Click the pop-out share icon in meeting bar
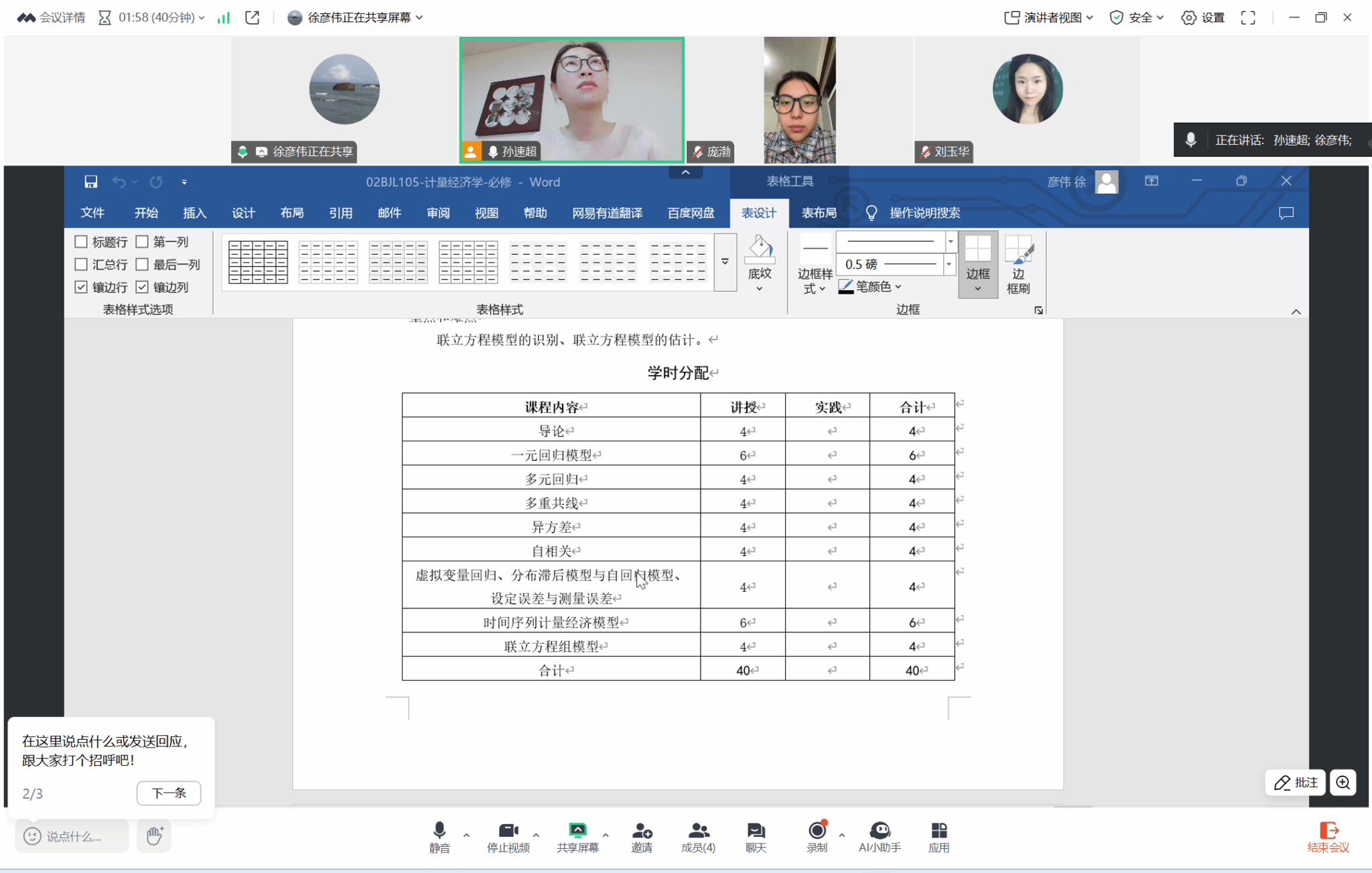Viewport: 1372px width, 873px height. (252, 18)
